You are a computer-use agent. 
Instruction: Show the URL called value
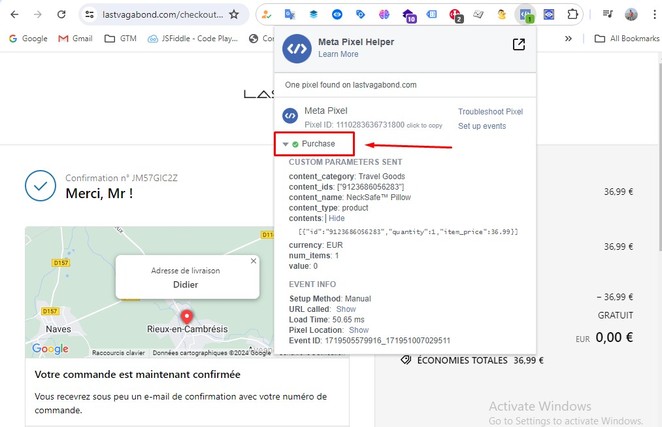346,309
